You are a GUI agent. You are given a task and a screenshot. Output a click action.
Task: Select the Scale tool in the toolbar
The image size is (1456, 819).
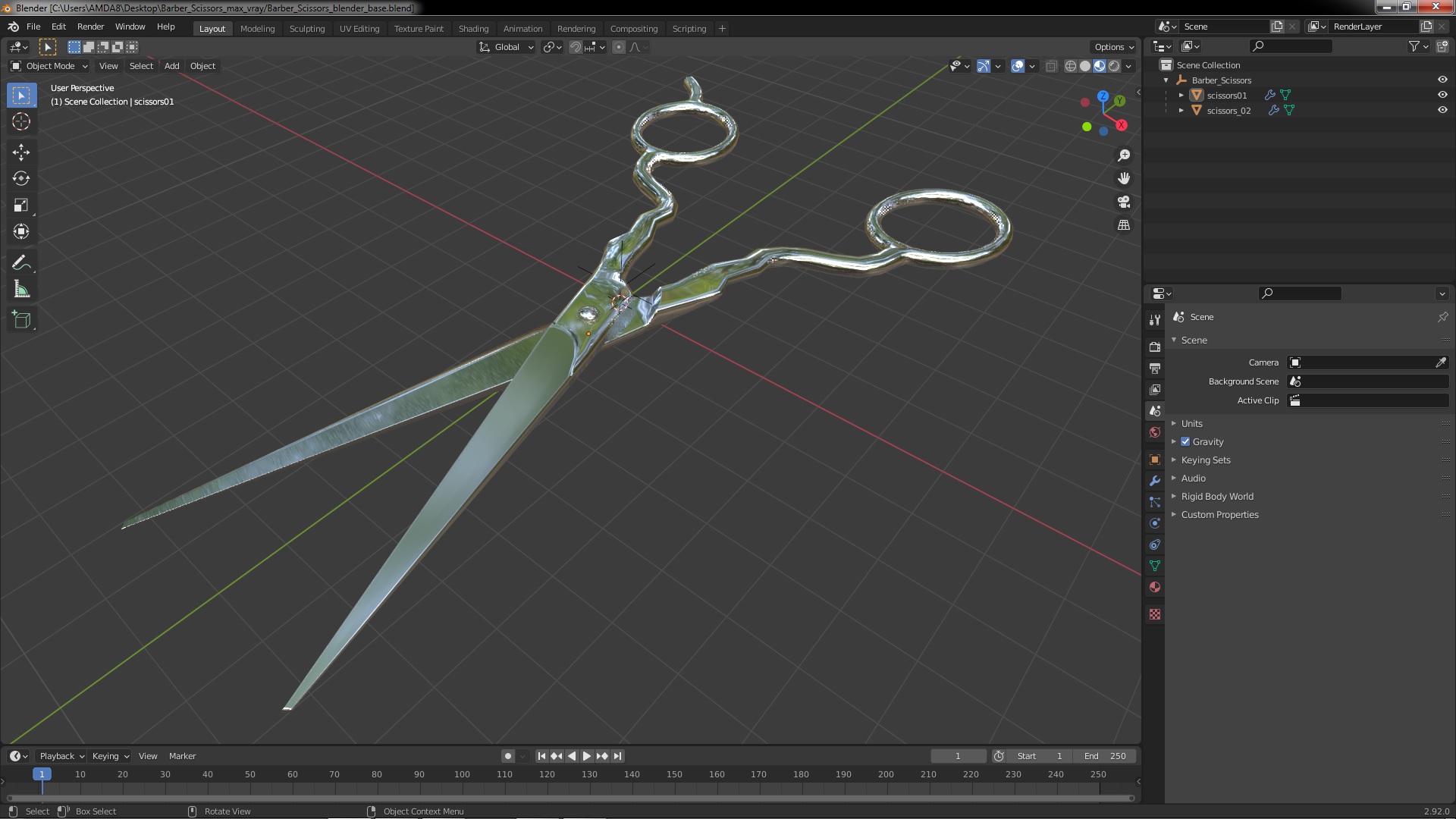coord(21,206)
